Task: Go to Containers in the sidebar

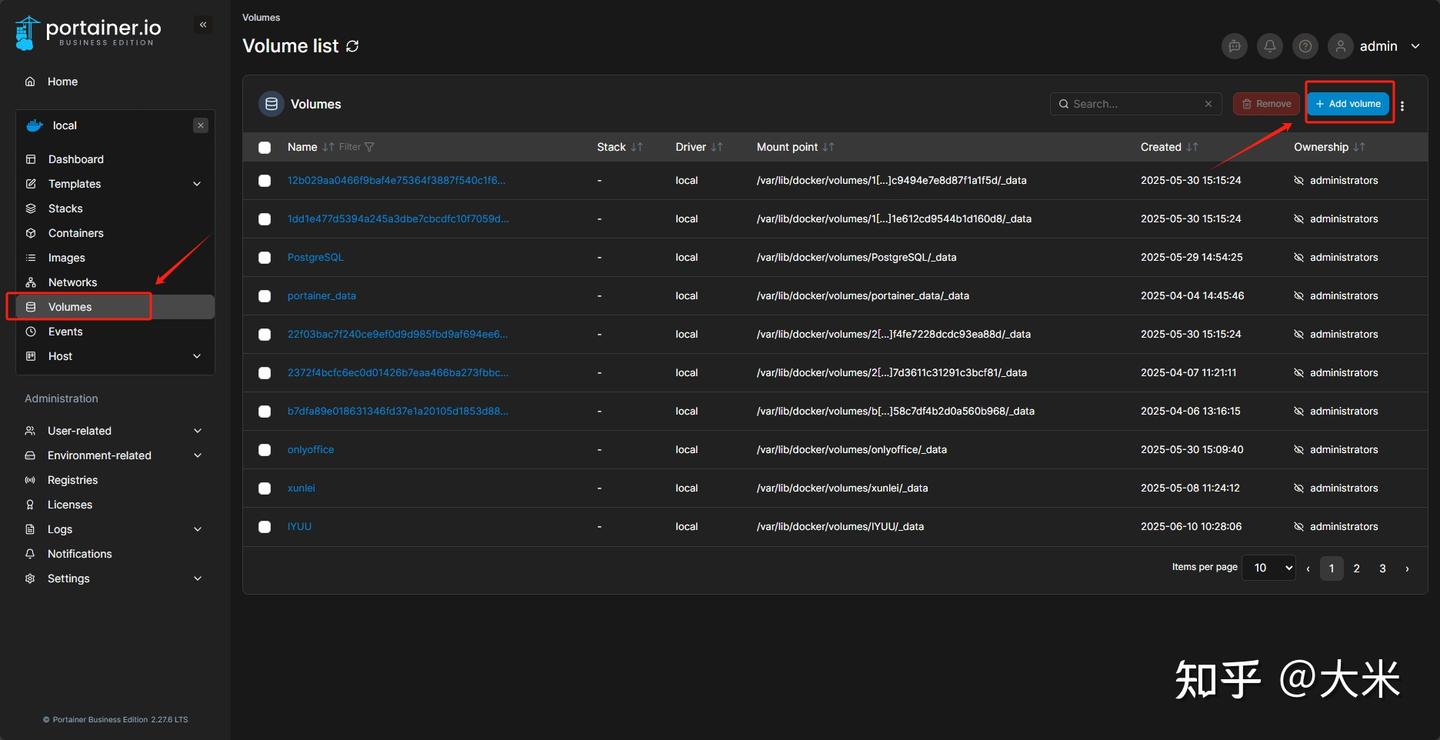Action: (76, 233)
